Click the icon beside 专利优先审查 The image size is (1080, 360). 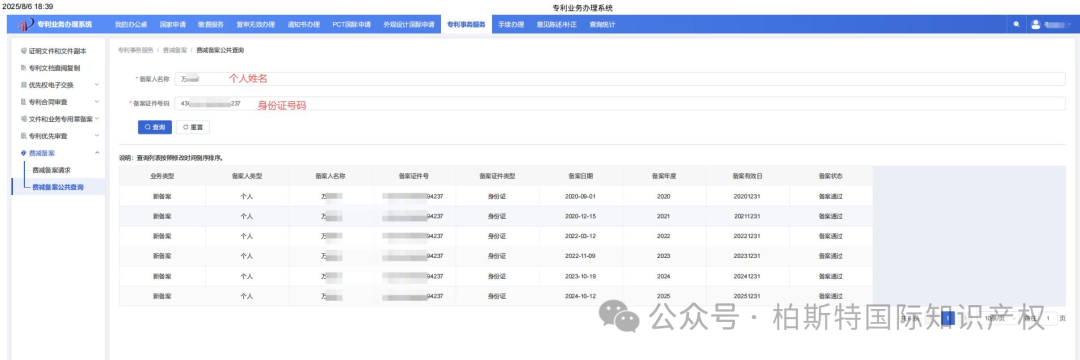(24, 136)
